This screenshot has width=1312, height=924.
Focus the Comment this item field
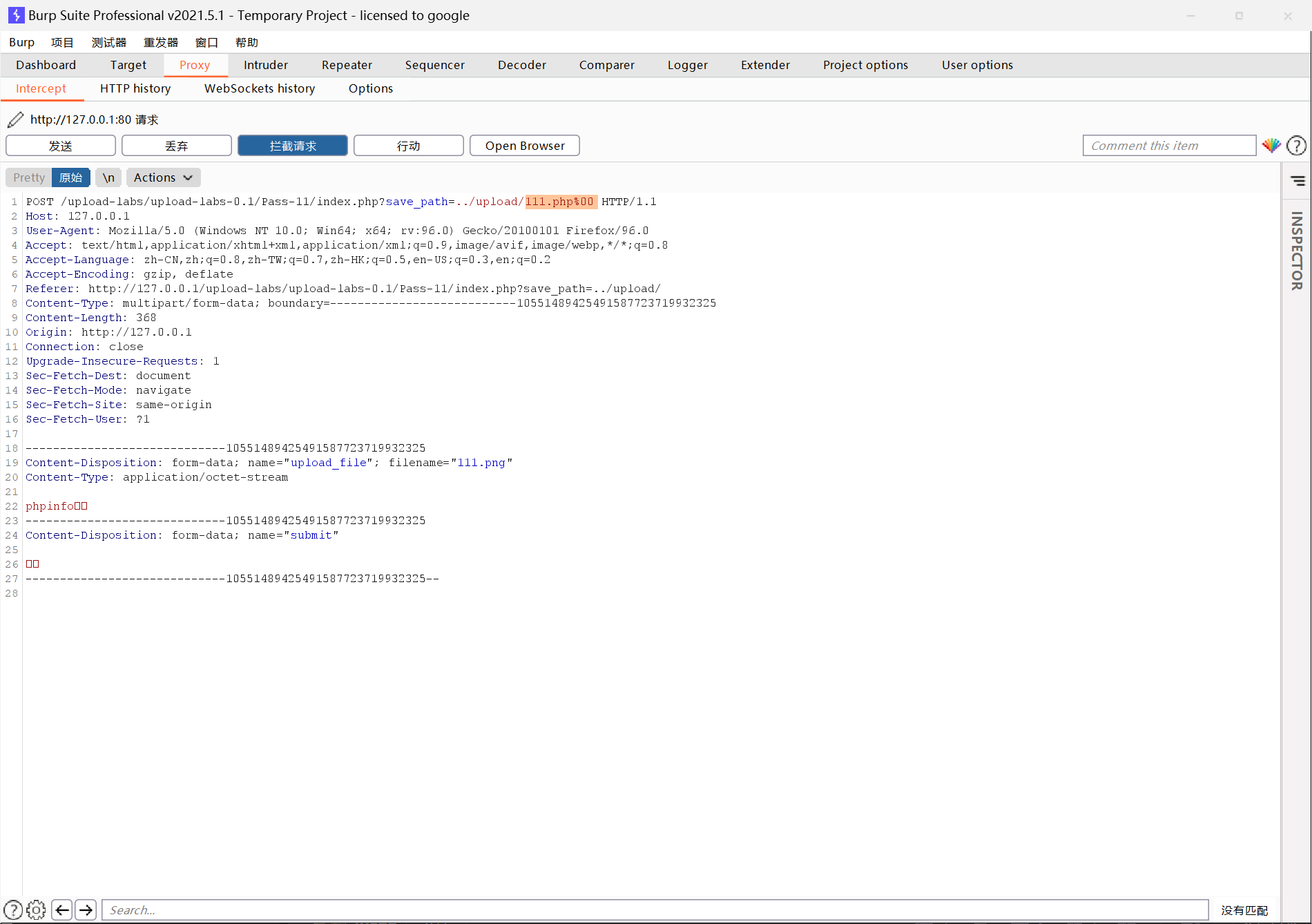coord(1169,146)
